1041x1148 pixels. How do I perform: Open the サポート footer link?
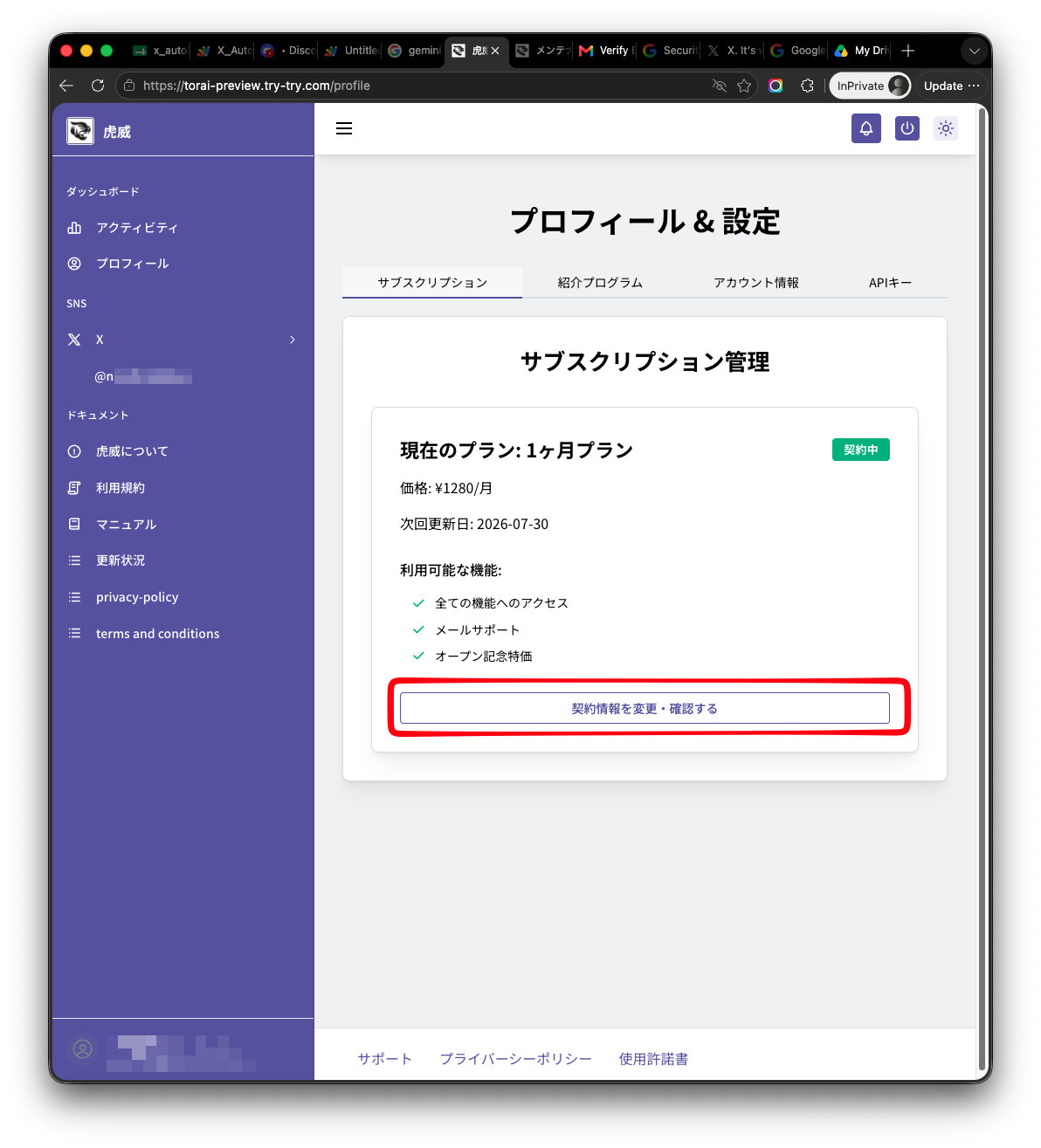click(384, 1059)
